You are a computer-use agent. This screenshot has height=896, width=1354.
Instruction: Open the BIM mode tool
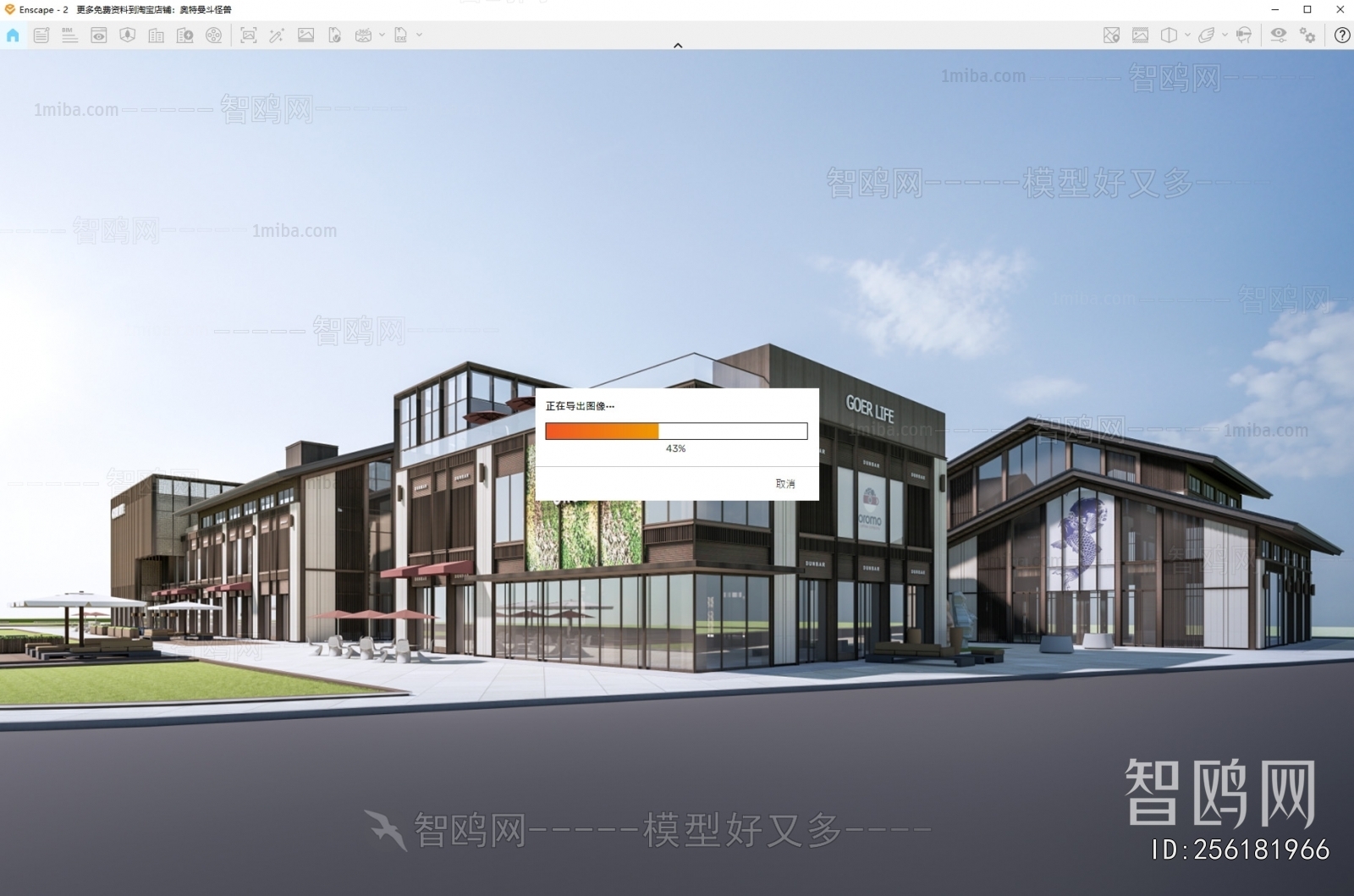click(69, 36)
